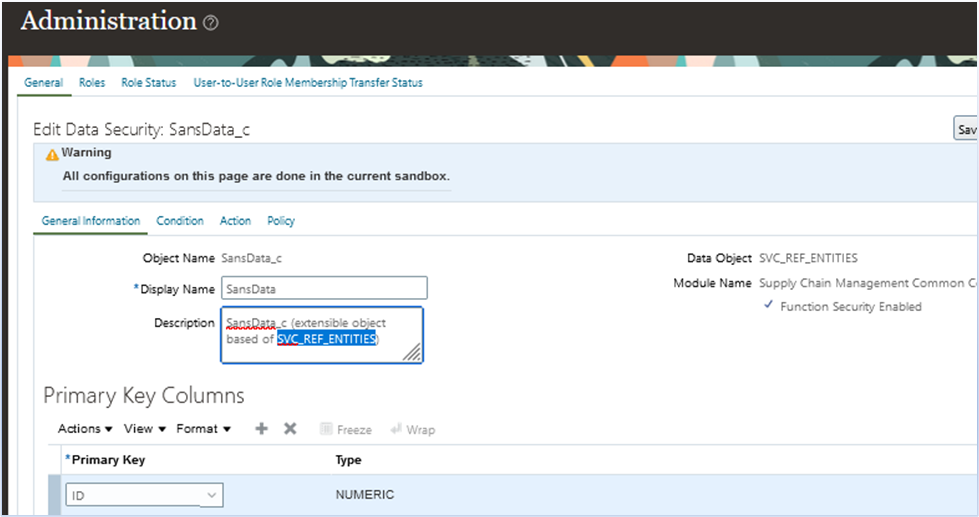Switch to the Roles tab
The height and width of the screenshot is (517, 979).
92,82
